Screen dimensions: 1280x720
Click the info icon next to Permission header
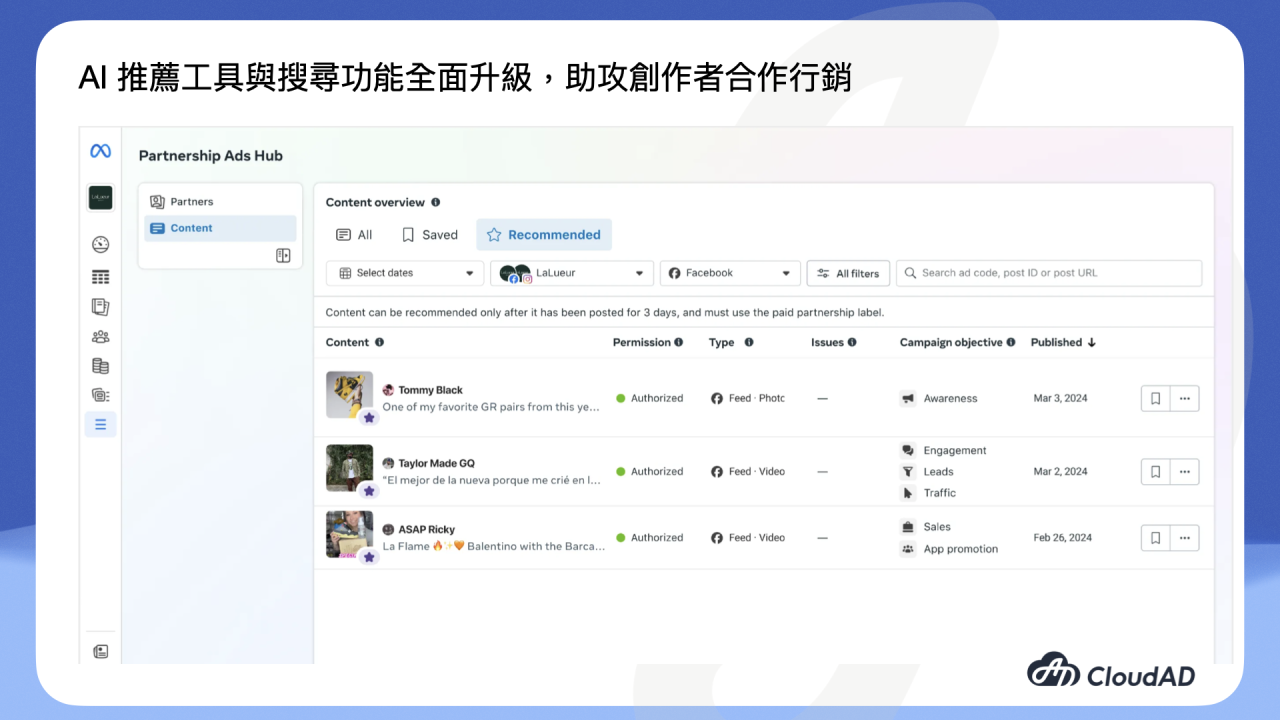(679, 342)
